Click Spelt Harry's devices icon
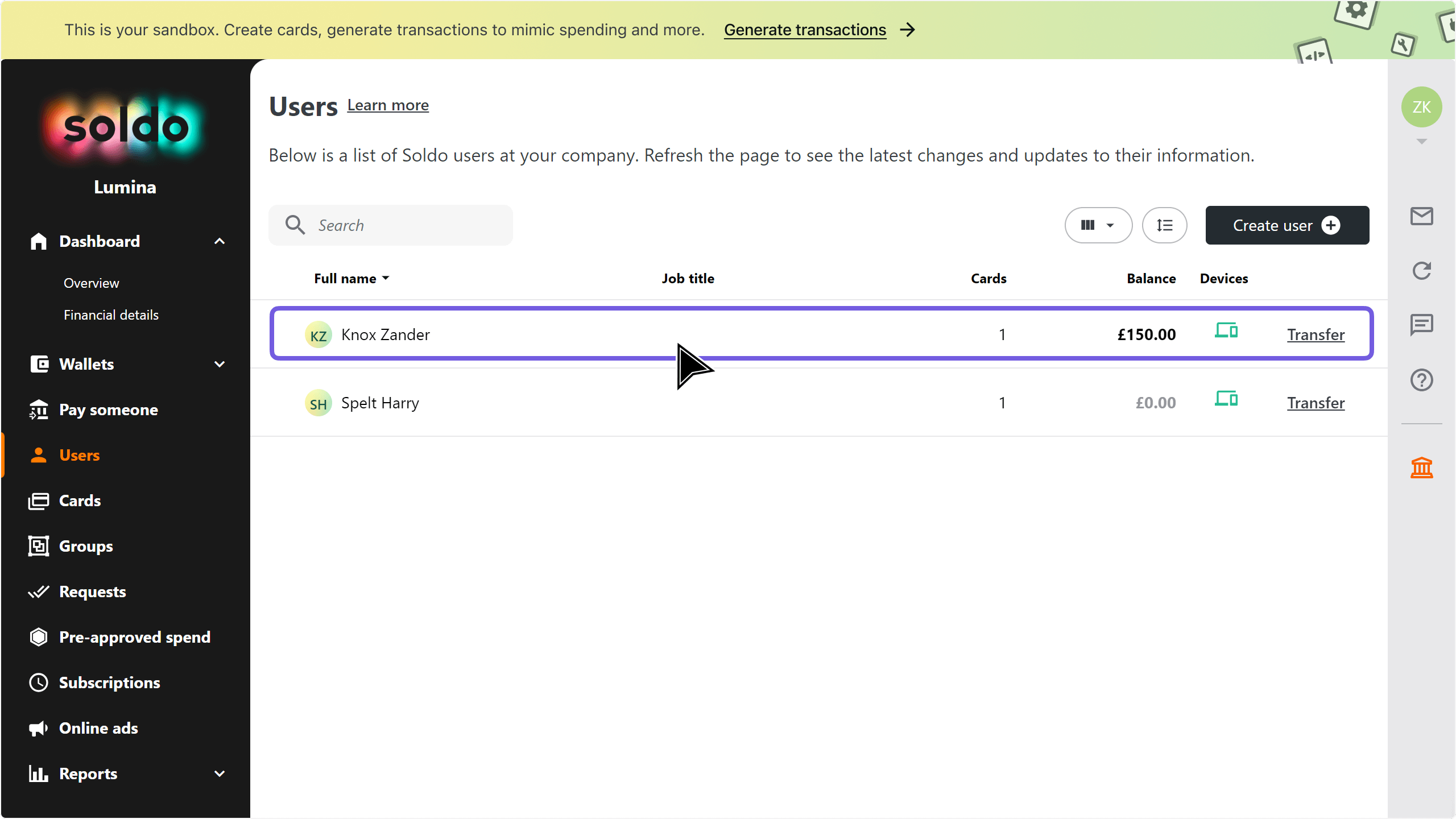The image size is (1456, 819). point(1226,399)
